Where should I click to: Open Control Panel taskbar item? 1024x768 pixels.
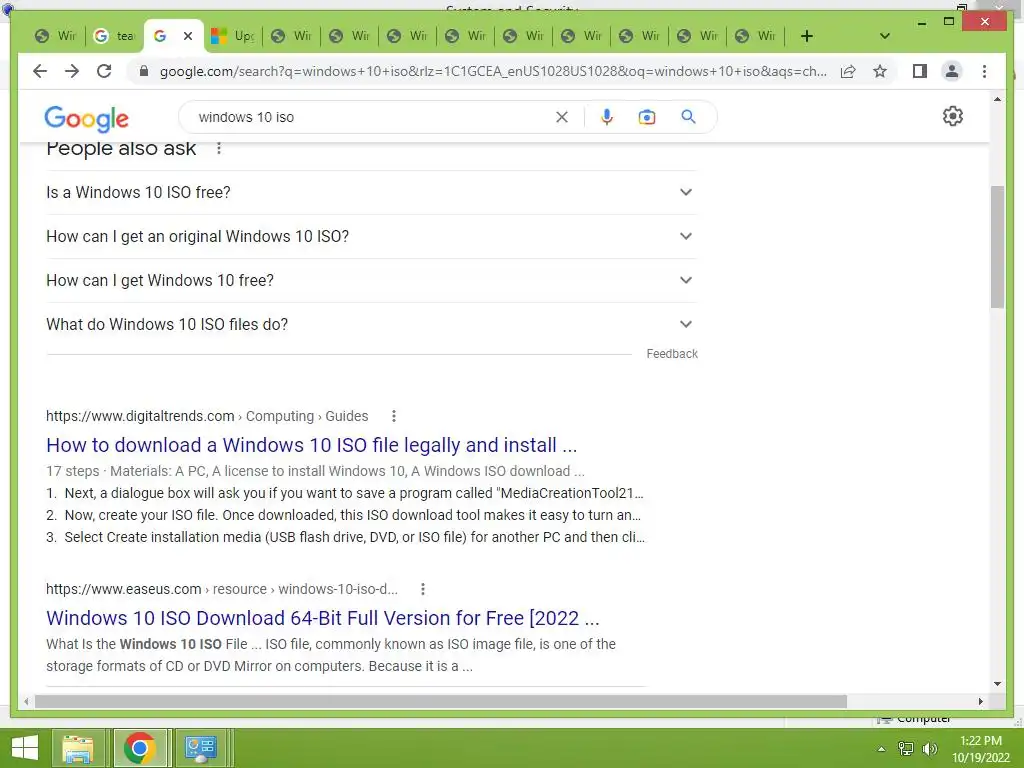(200, 748)
